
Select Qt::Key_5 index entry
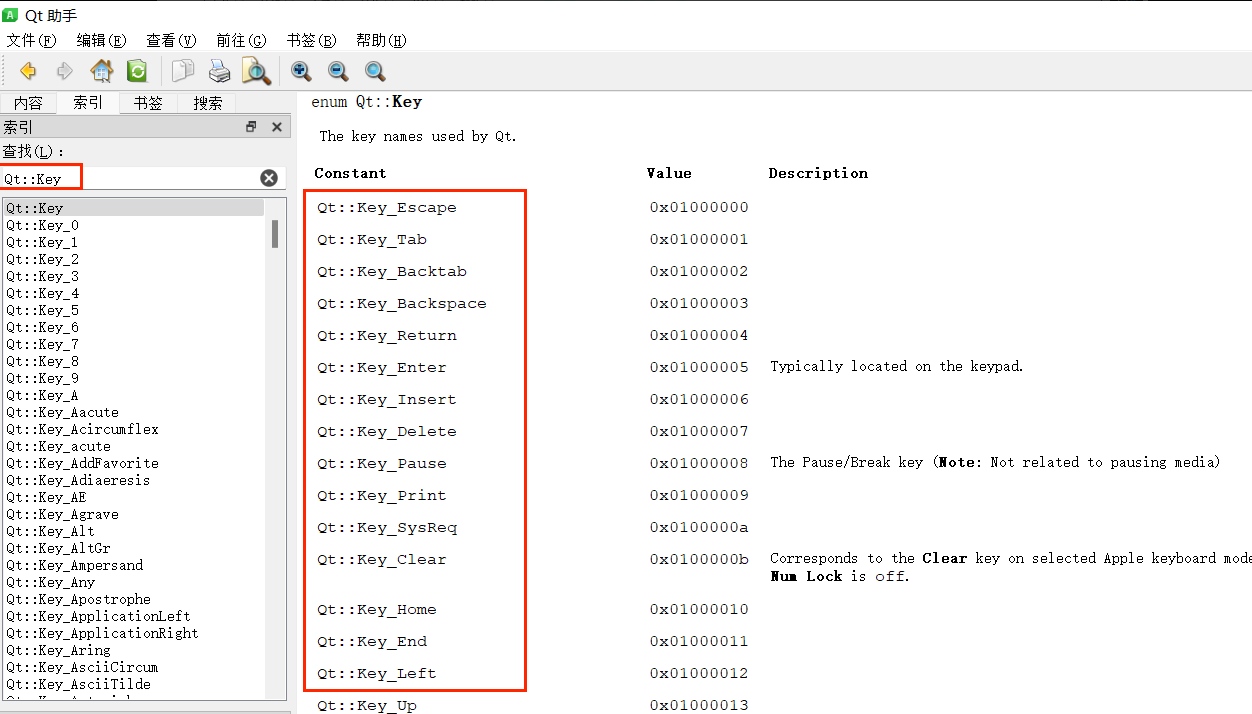pyautogui.click(x=133, y=310)
